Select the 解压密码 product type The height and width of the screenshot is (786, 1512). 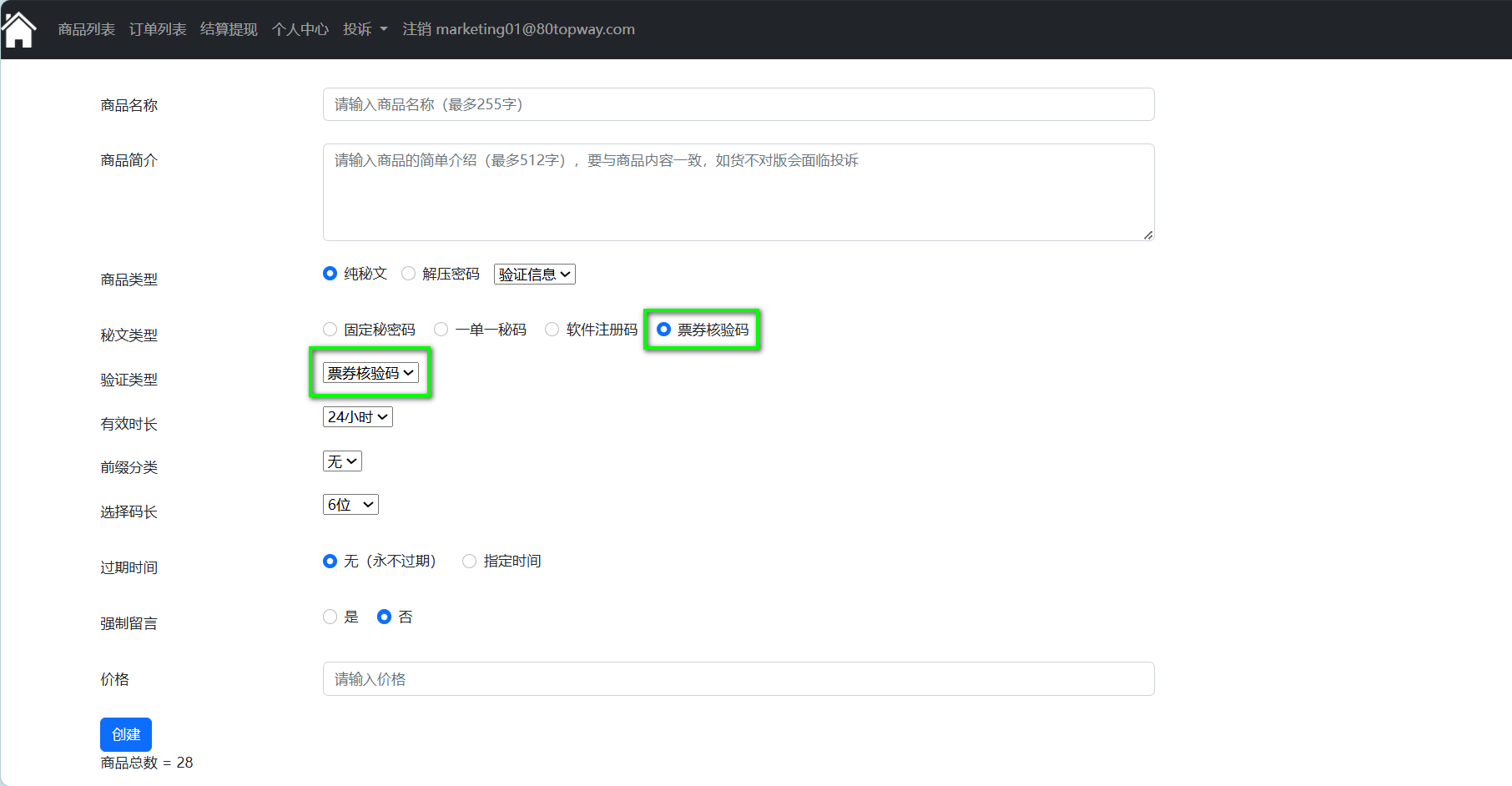coord(409,274)
